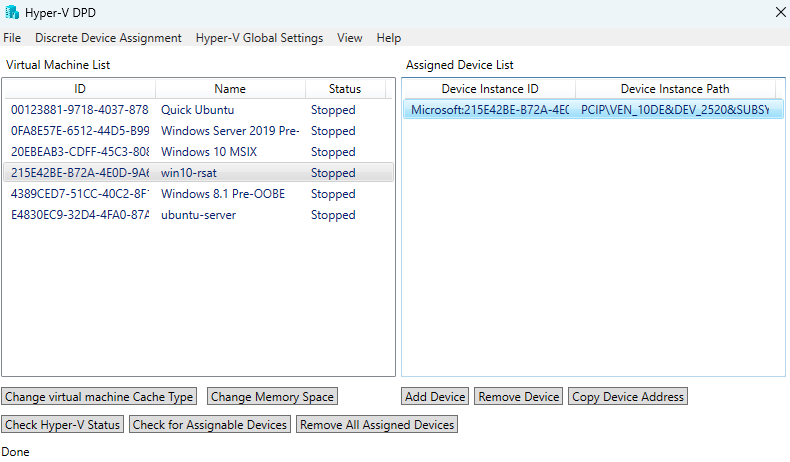Open the Help menu
790x462 pixels.
(389, 38)
